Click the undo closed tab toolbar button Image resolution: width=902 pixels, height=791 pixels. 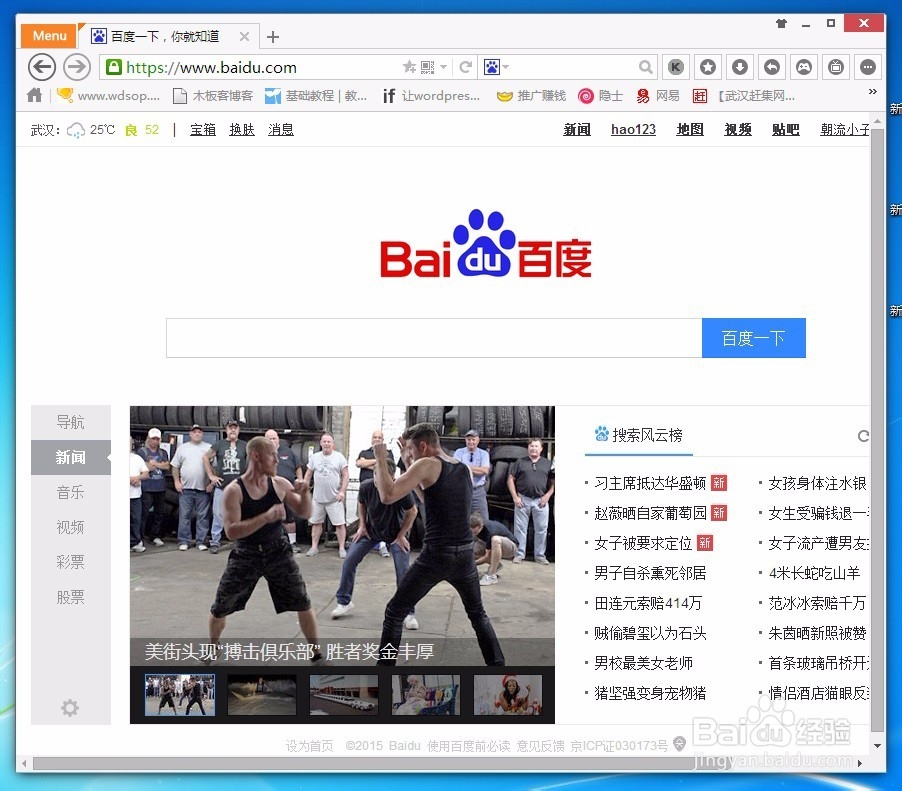tap(772, 67)
